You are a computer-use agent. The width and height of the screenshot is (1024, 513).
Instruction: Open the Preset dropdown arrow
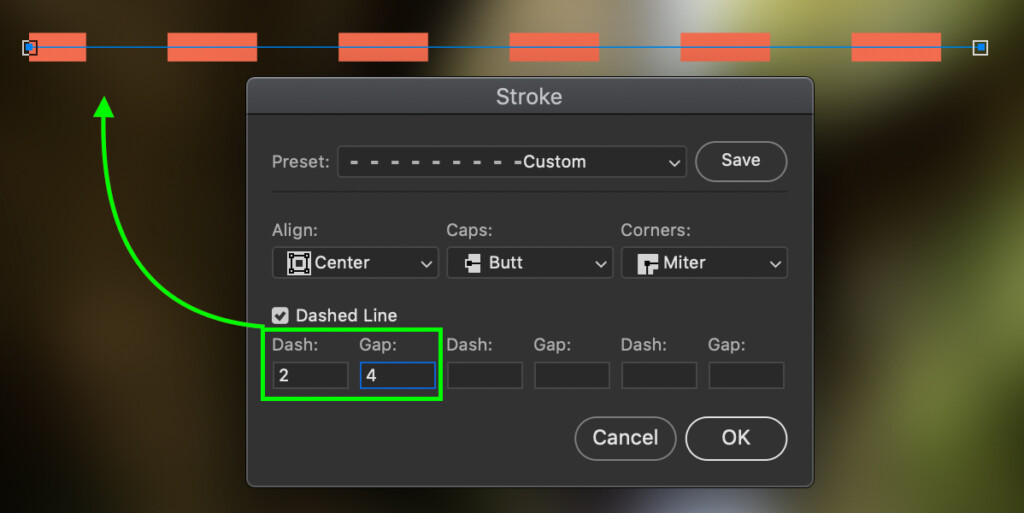point(674,163)
